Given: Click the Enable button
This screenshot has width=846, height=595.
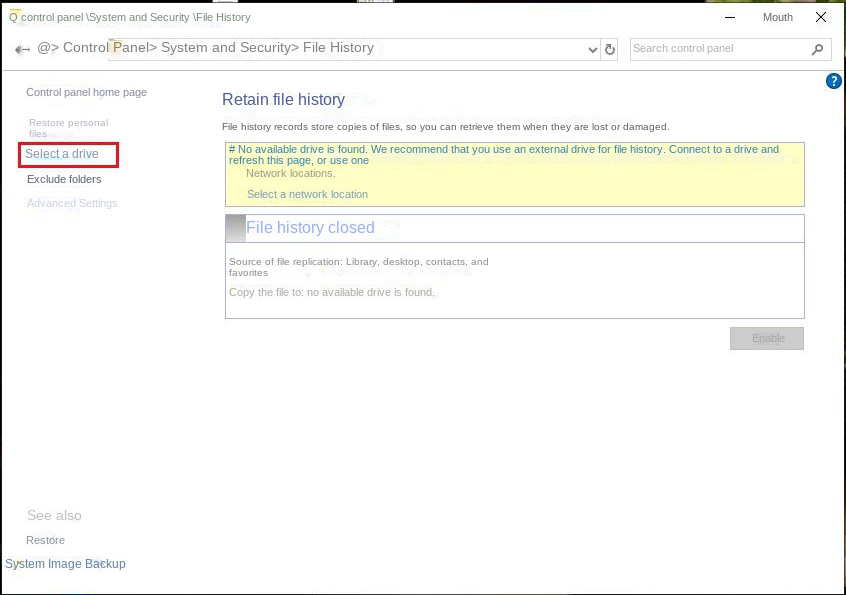Looking at the screenshot, I should tap(766, 338).
